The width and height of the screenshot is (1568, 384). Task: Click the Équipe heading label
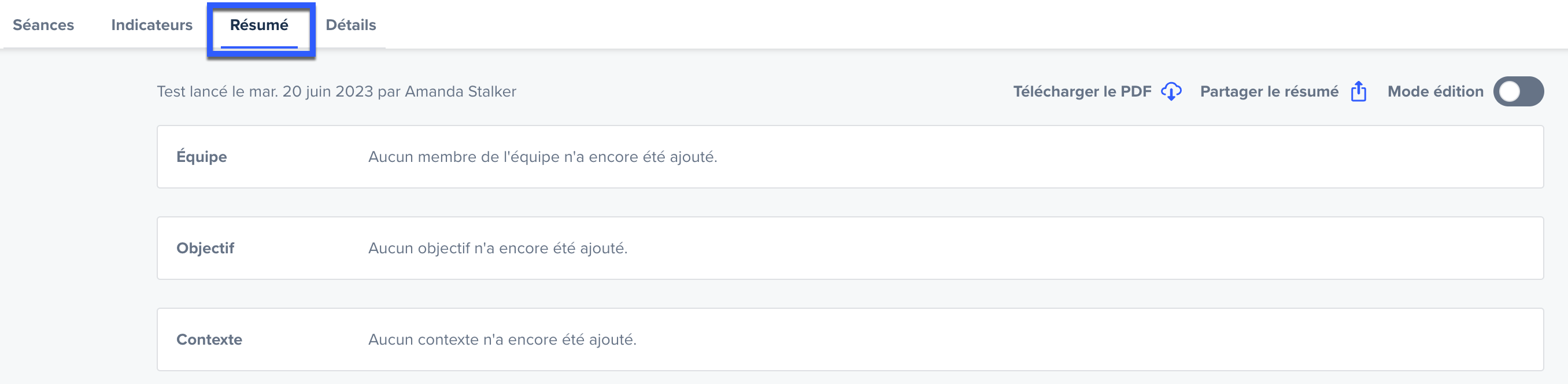[x=201, y=156]
